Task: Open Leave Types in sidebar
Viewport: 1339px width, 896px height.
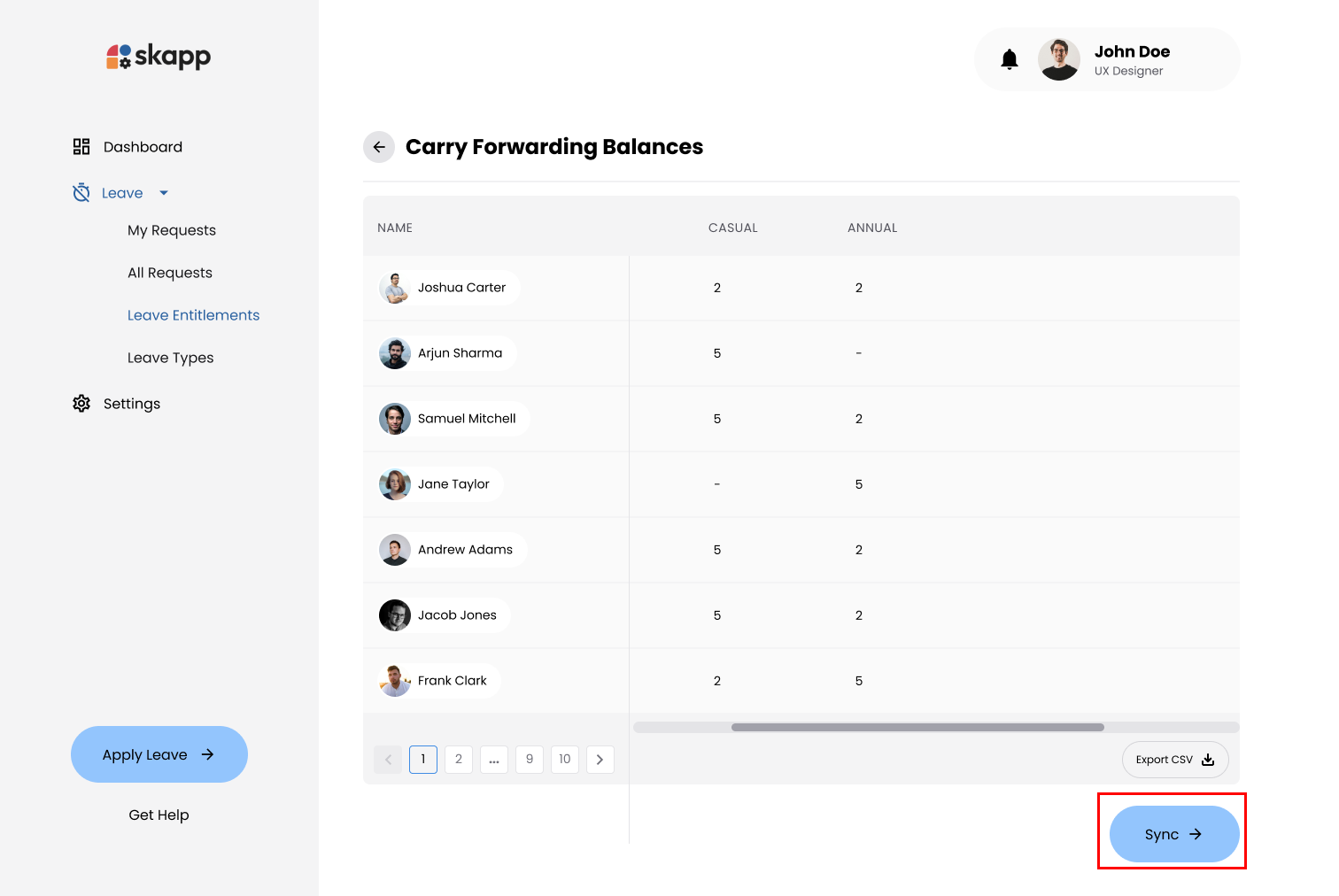Action: pos(171,358)
